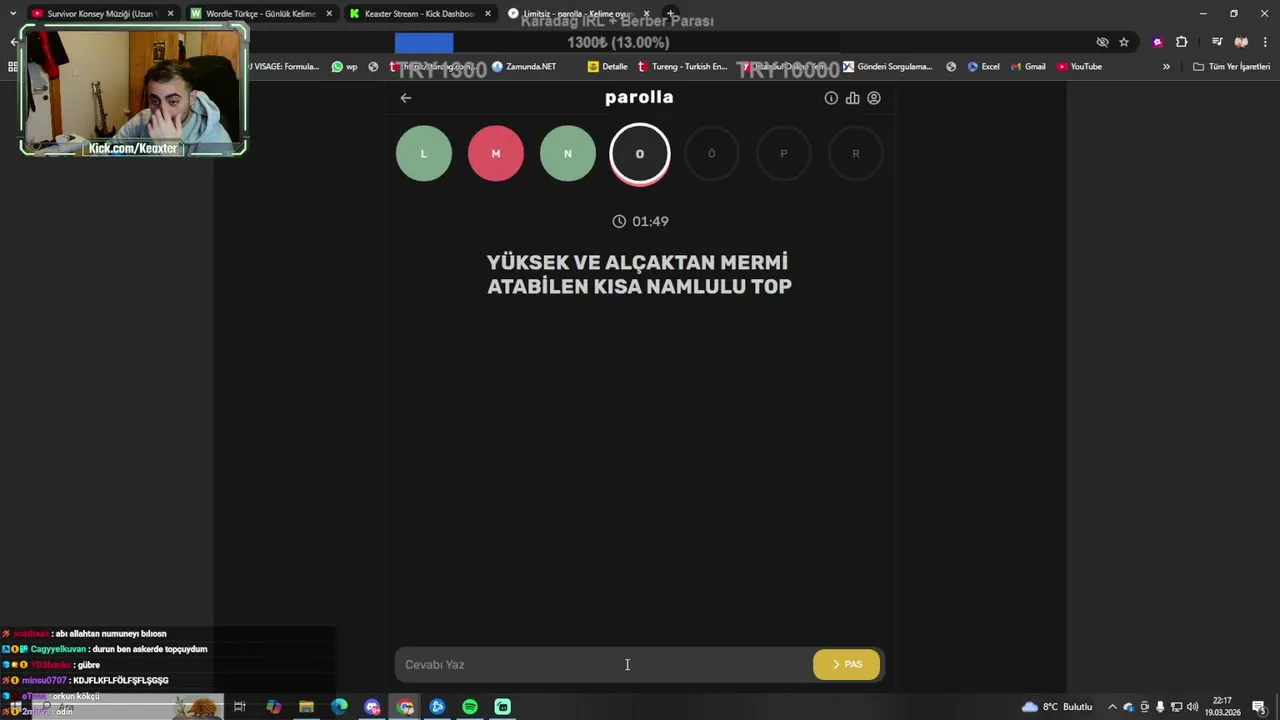1280x720 pixels.
Task: Open the Tureng Turkish English bookmark
Action: tap(683, 67)
